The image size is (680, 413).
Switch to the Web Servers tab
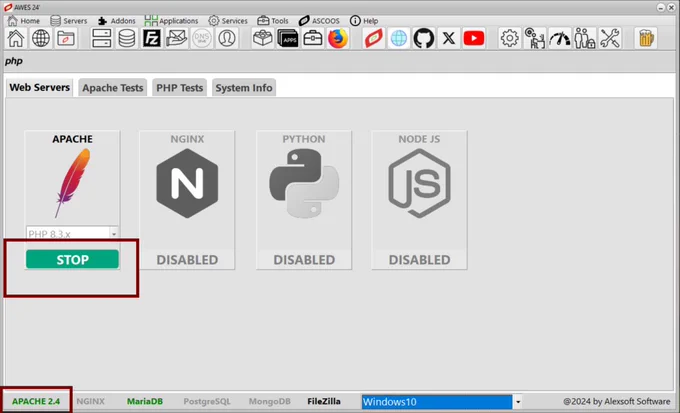39,87
